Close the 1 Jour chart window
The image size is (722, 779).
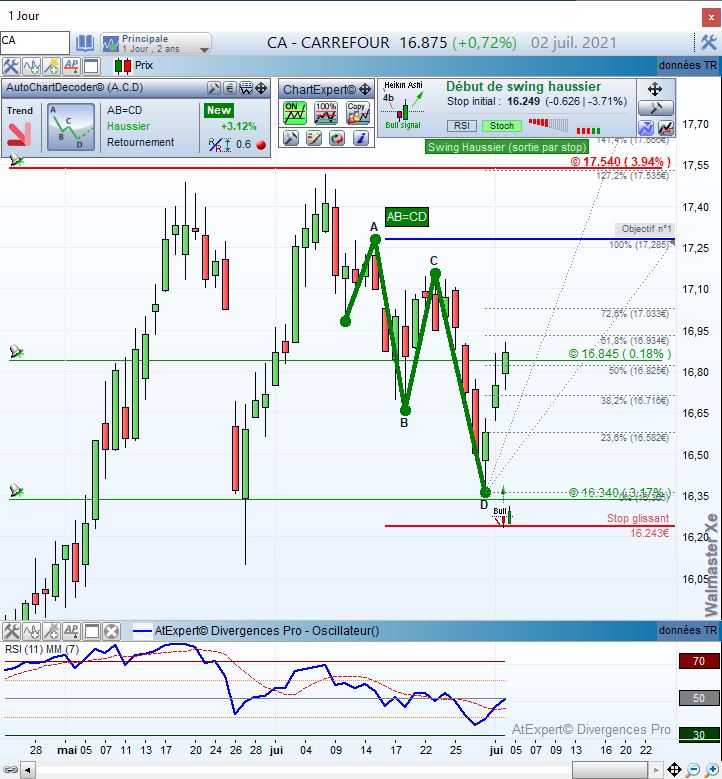712,18
